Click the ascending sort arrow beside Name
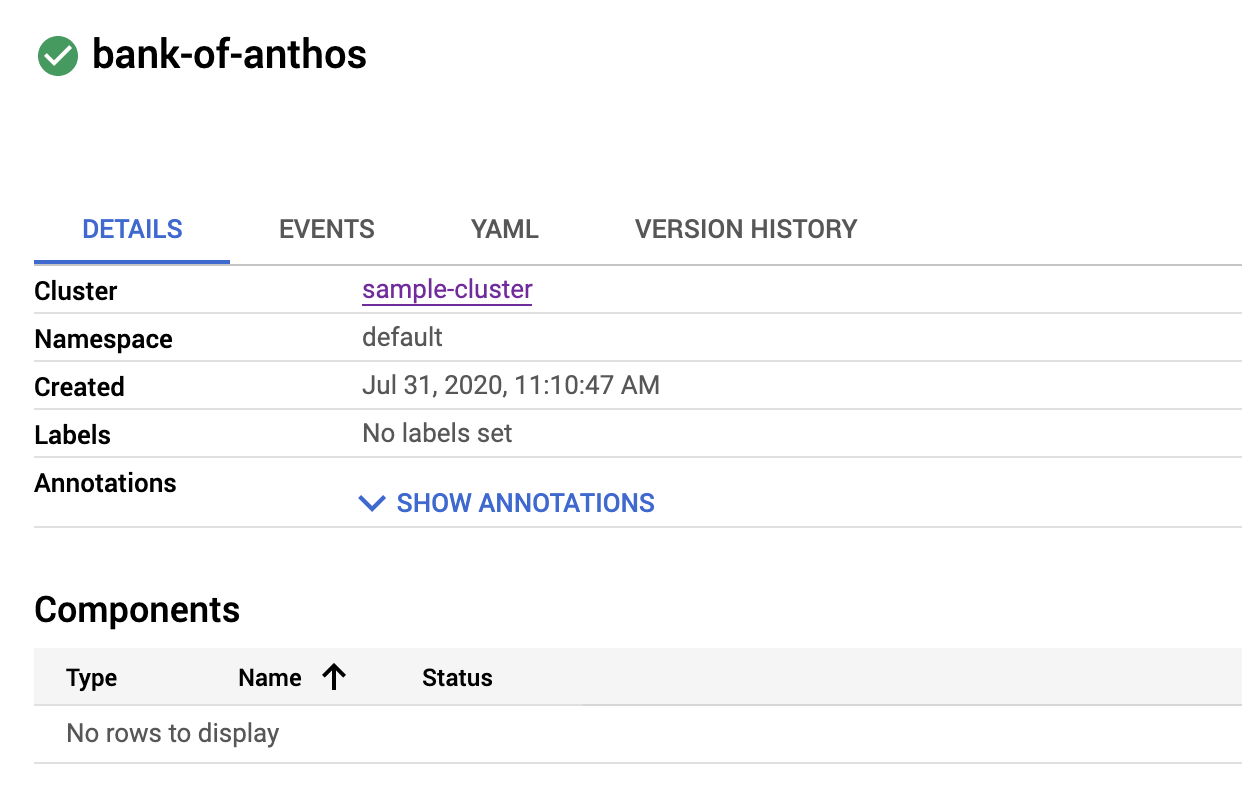 [x=334, y=678]
